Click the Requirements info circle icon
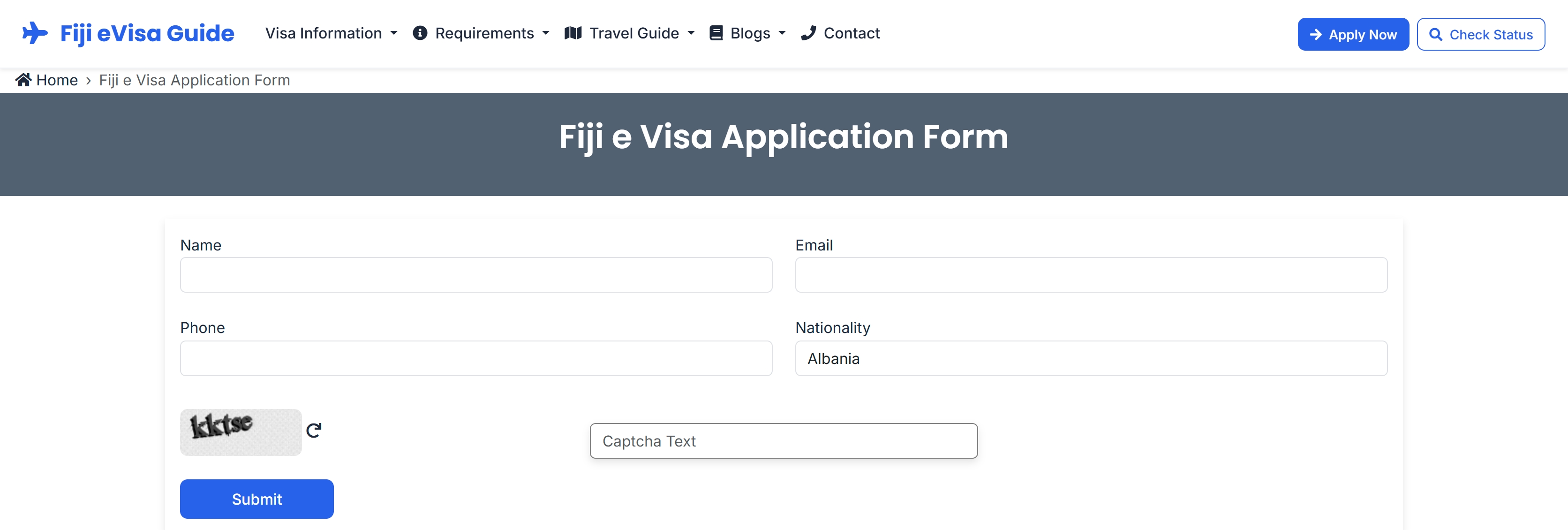This screenshot has width=1568, height=530. [x=419, y=33]
